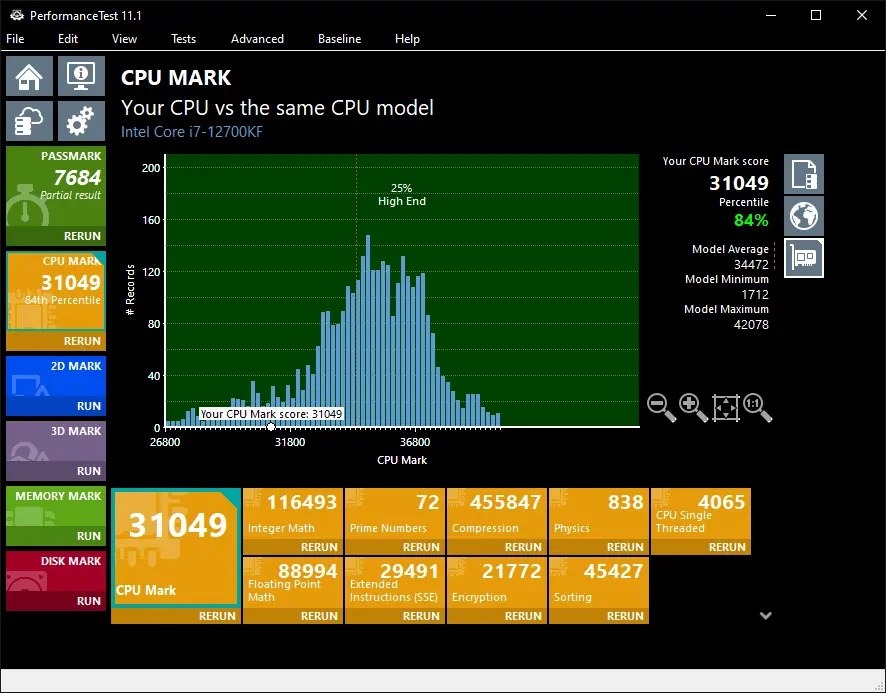Click the '25% High End' chart label

[402, 194]
